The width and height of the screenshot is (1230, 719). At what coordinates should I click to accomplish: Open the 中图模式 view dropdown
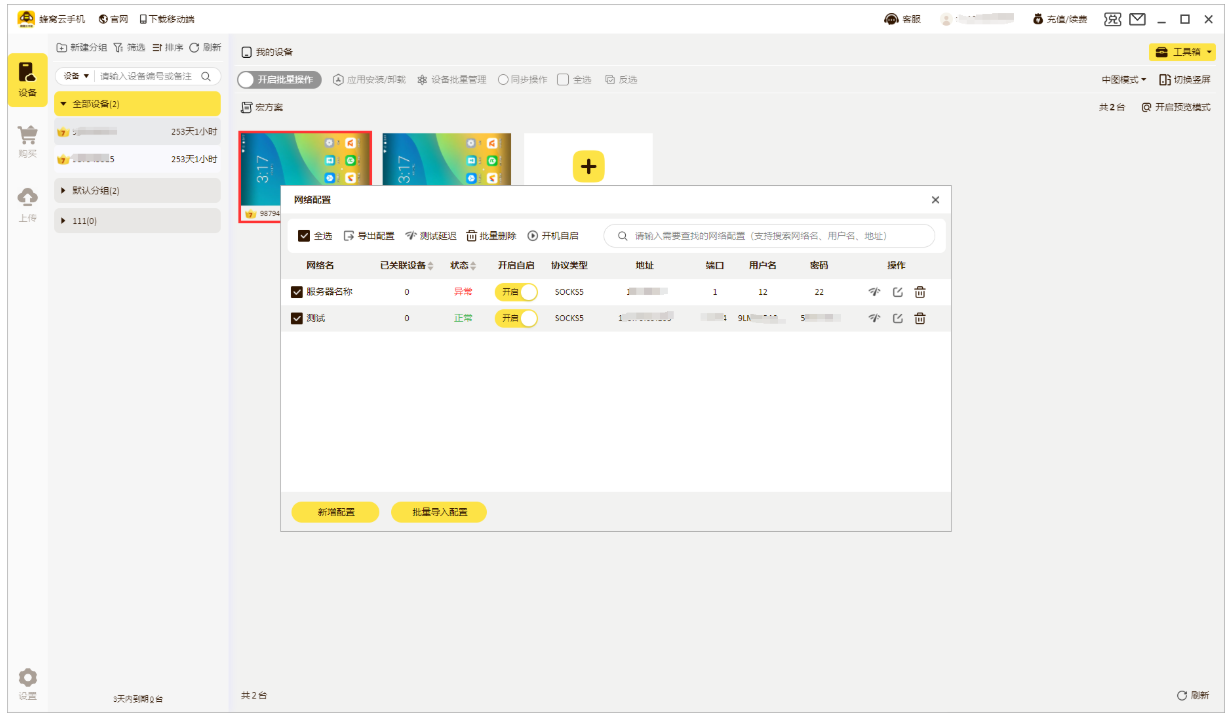[1123, 80]
